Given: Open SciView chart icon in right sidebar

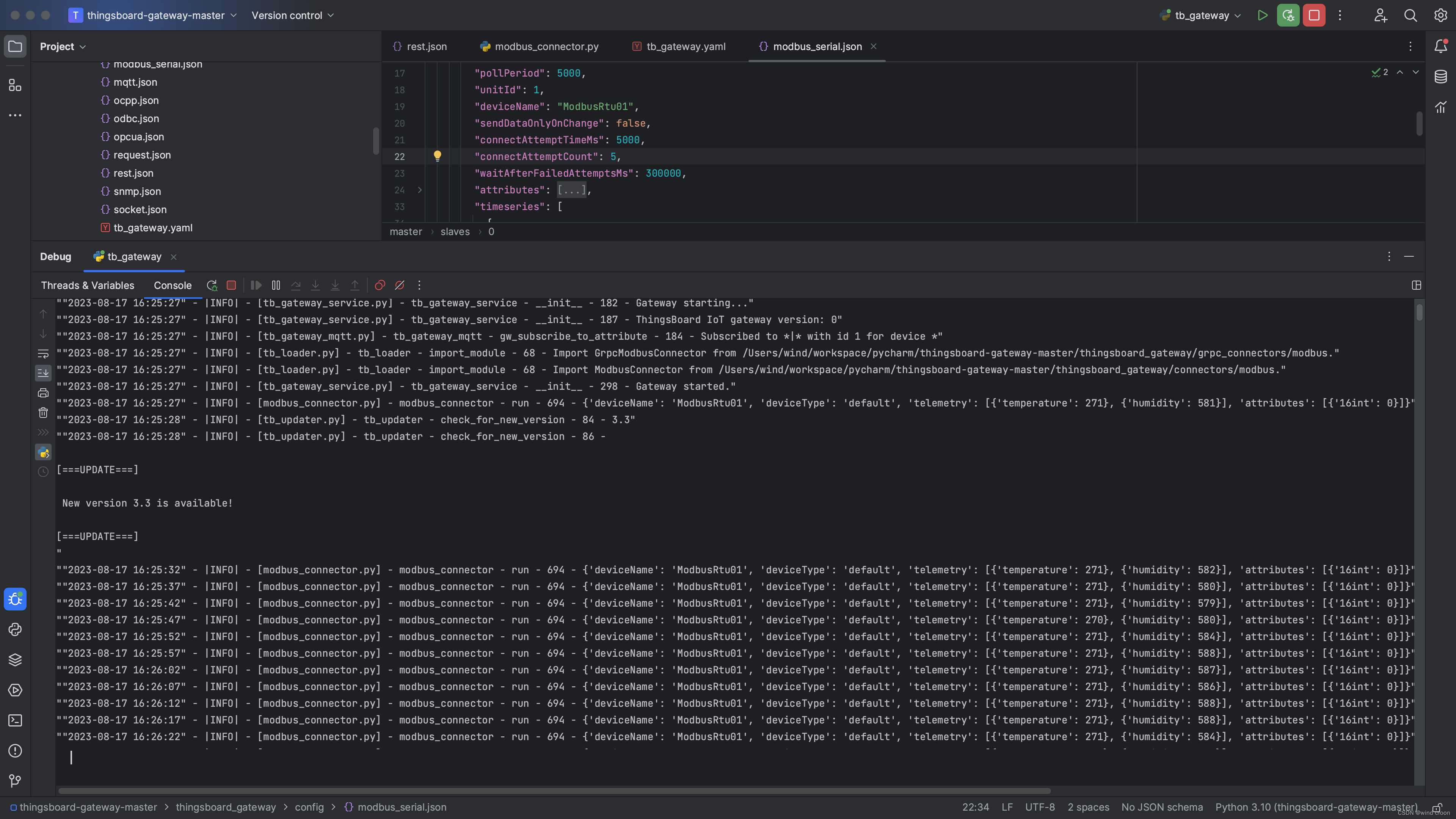Looking at the screenshot, I should point(1441,107).
